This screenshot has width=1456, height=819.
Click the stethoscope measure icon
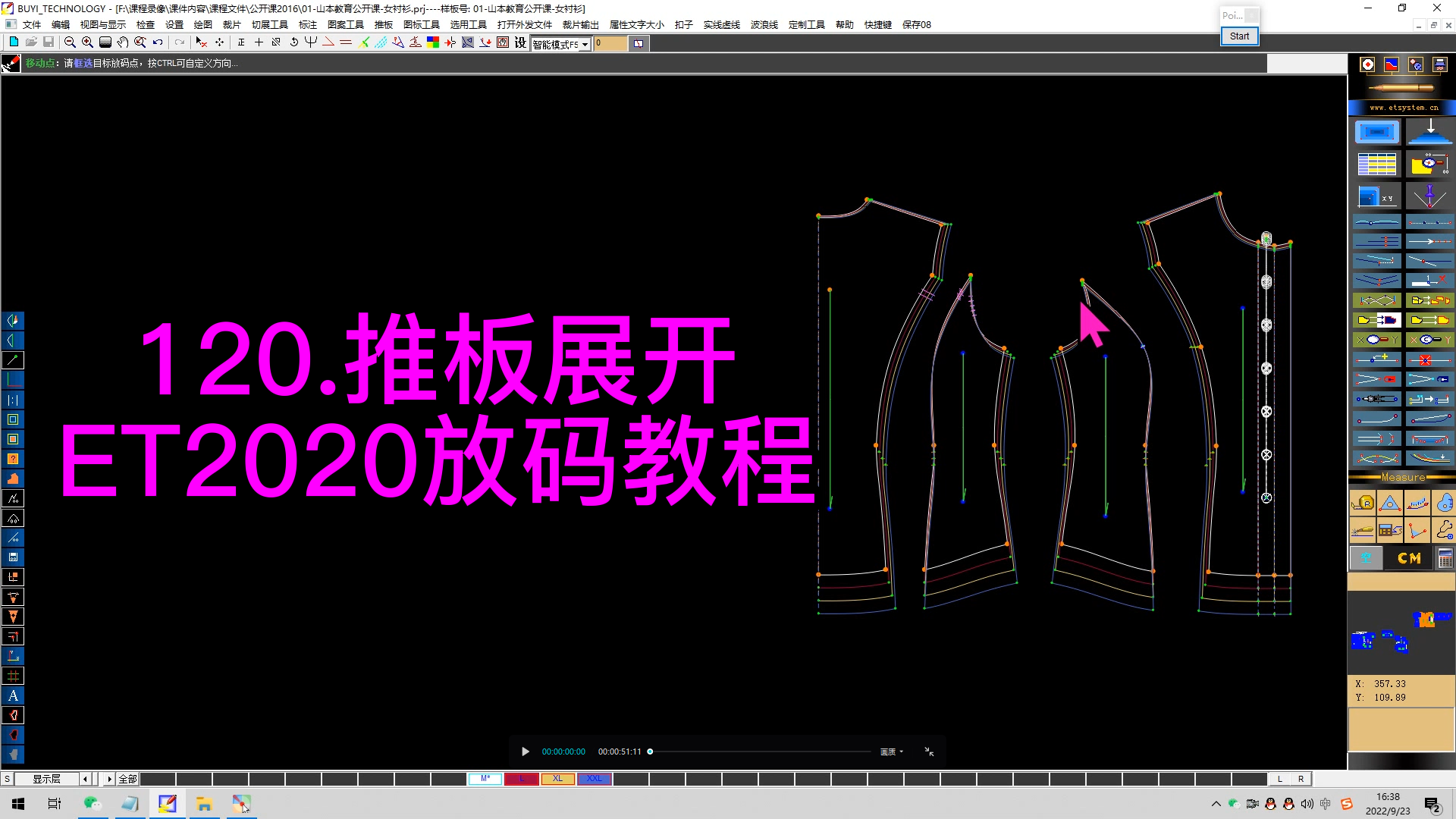tap(1444, 530)
